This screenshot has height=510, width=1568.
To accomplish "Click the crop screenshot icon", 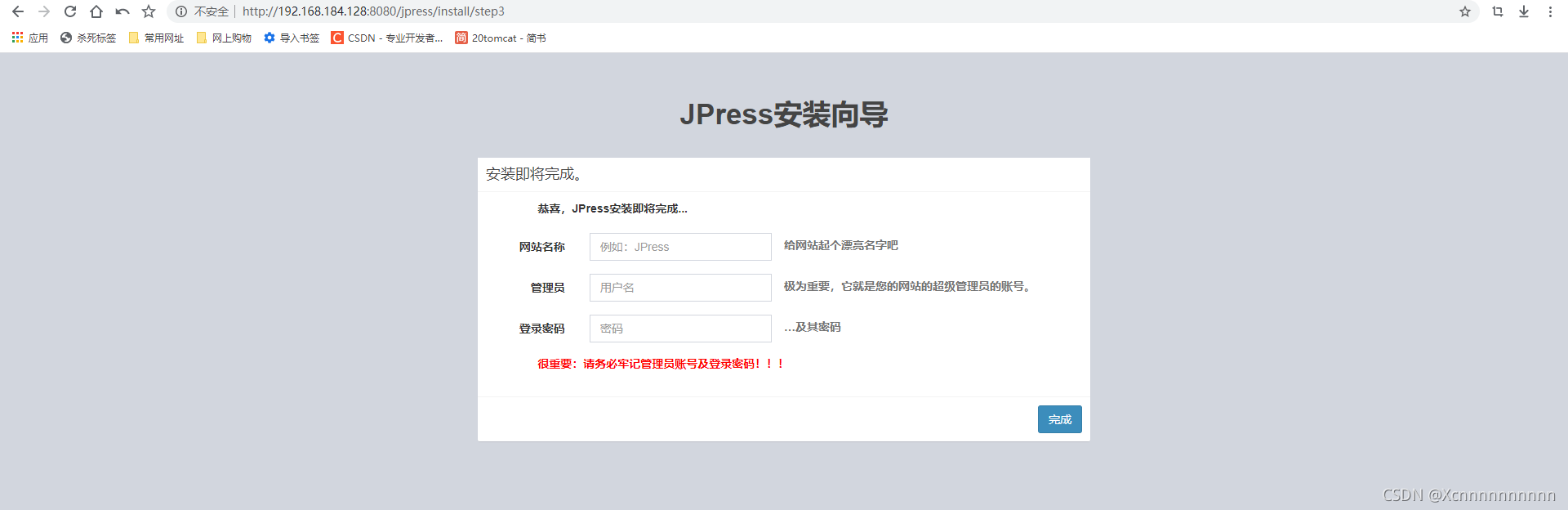I will [1498, 11].
